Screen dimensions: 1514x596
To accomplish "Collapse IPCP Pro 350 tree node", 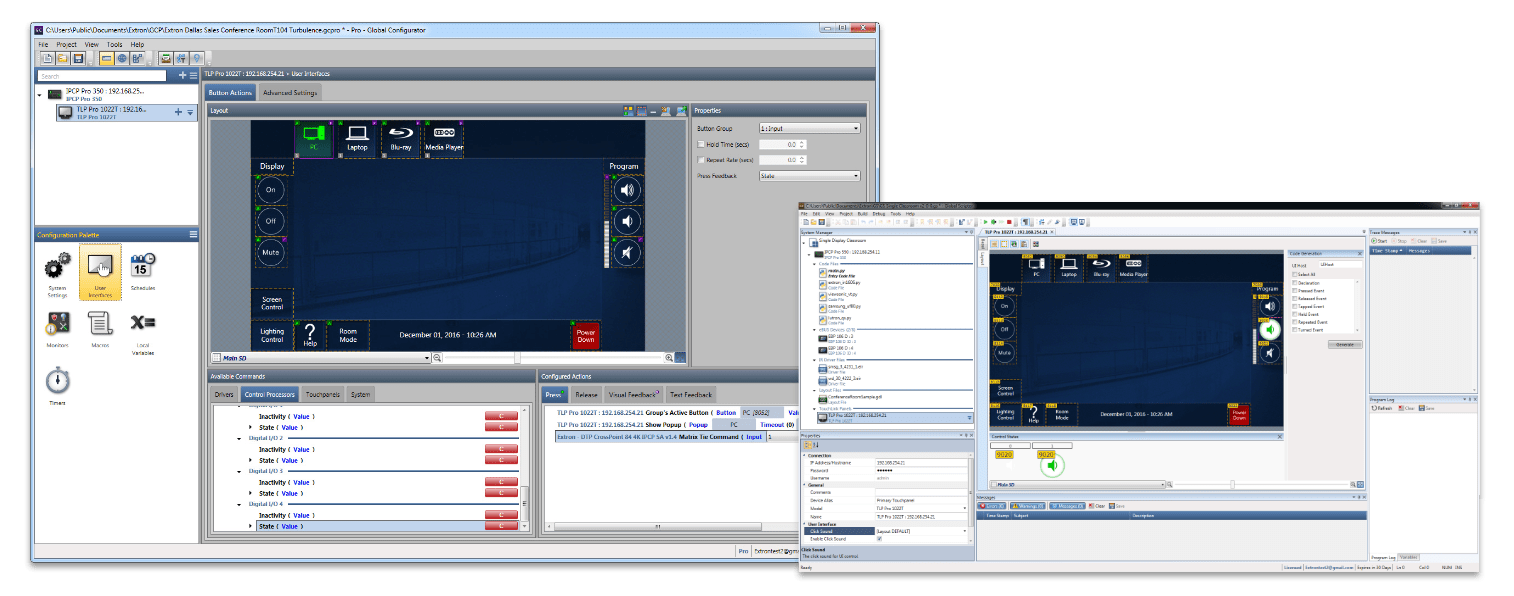I will point(40,96).
